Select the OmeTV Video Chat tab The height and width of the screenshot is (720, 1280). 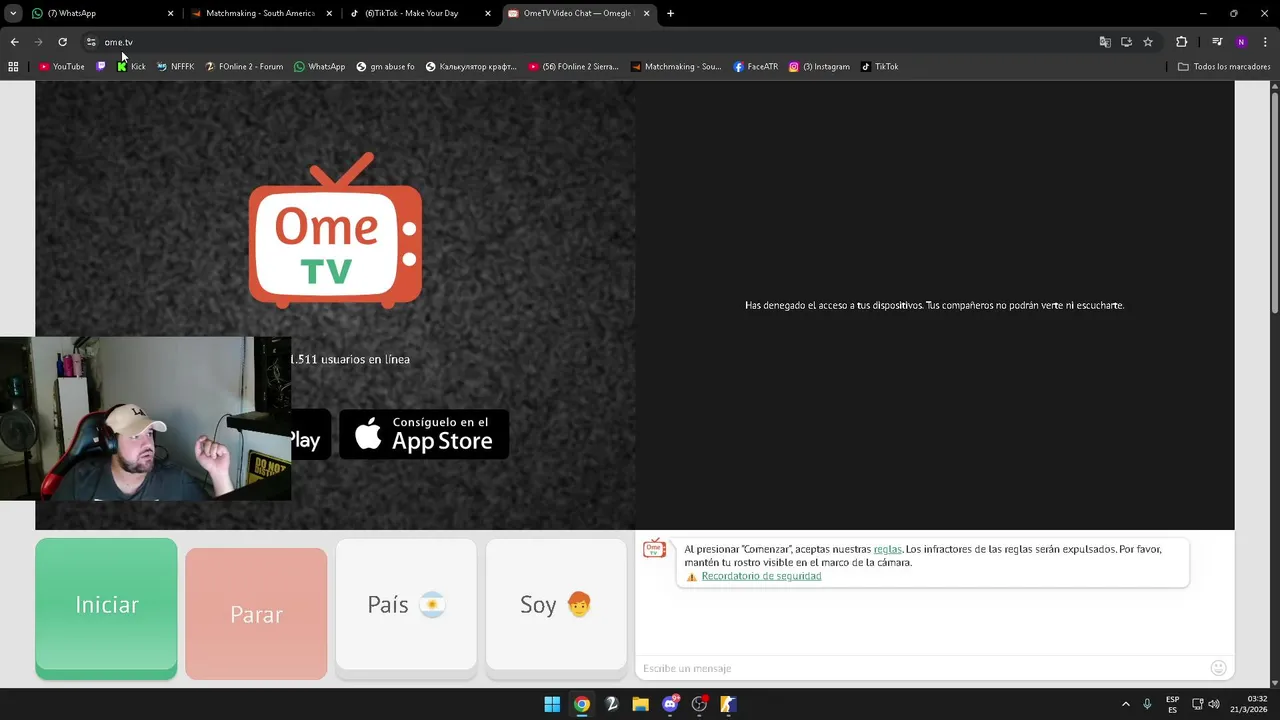point(577,14)
